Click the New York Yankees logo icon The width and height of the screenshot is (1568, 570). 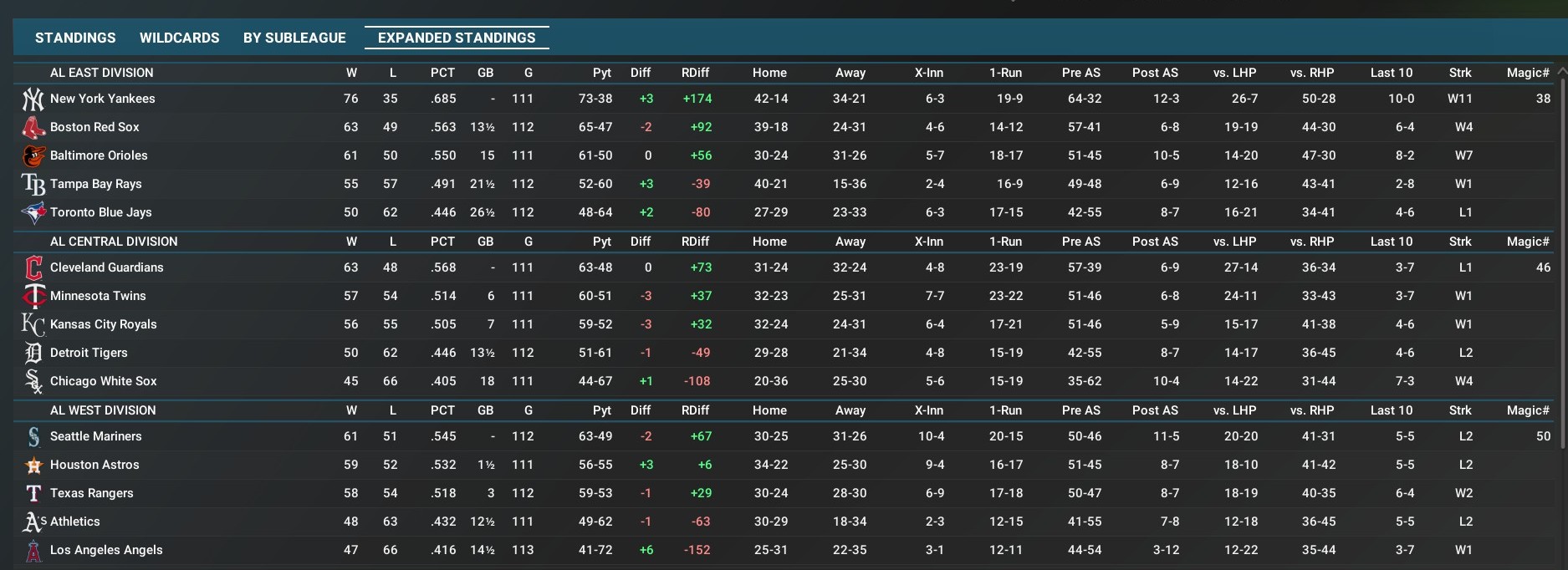(x=33, y=99)
